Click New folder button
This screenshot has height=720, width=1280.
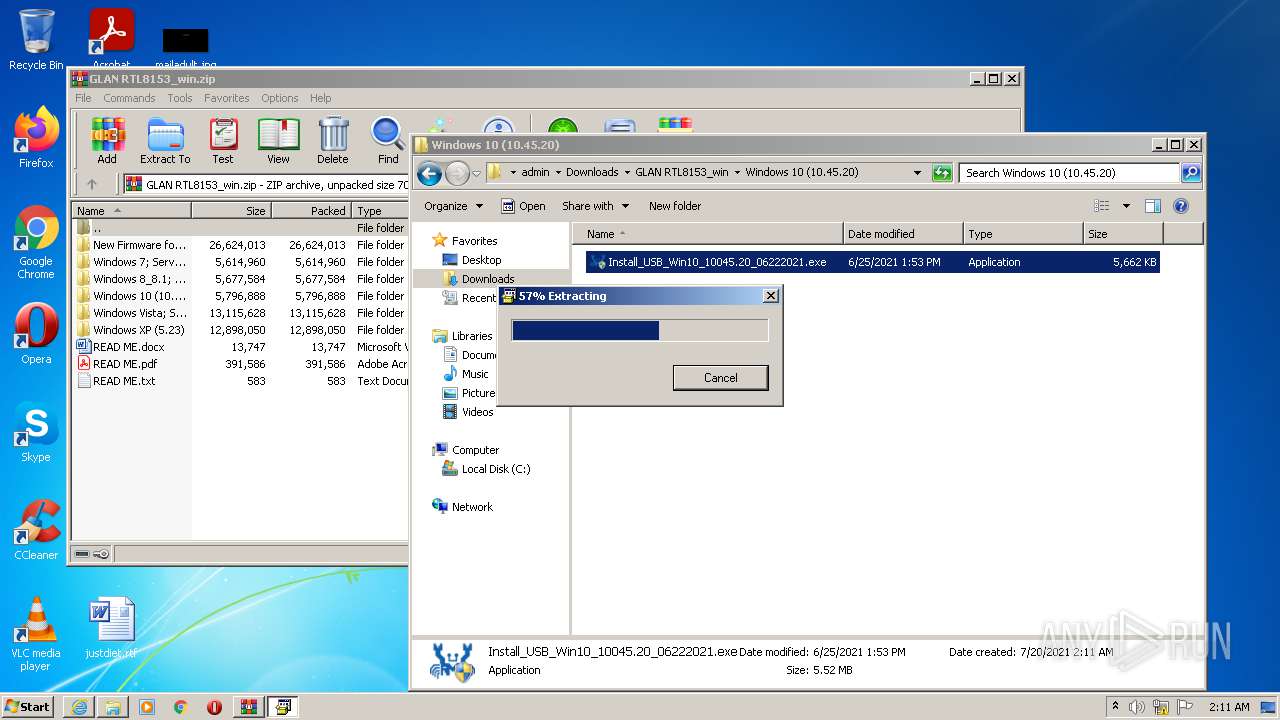[675, 206]
